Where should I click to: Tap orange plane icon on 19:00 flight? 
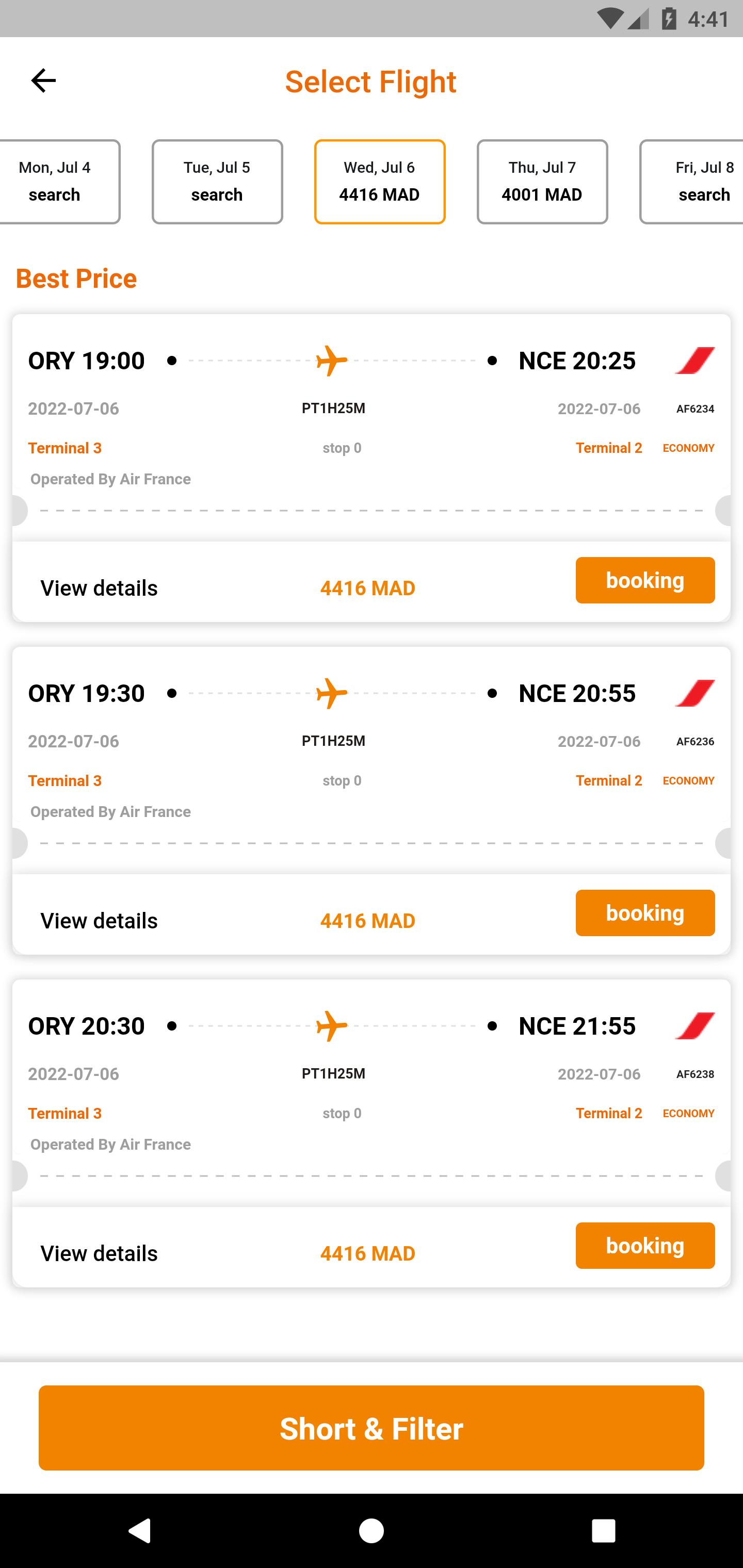(x=332, y=361)
